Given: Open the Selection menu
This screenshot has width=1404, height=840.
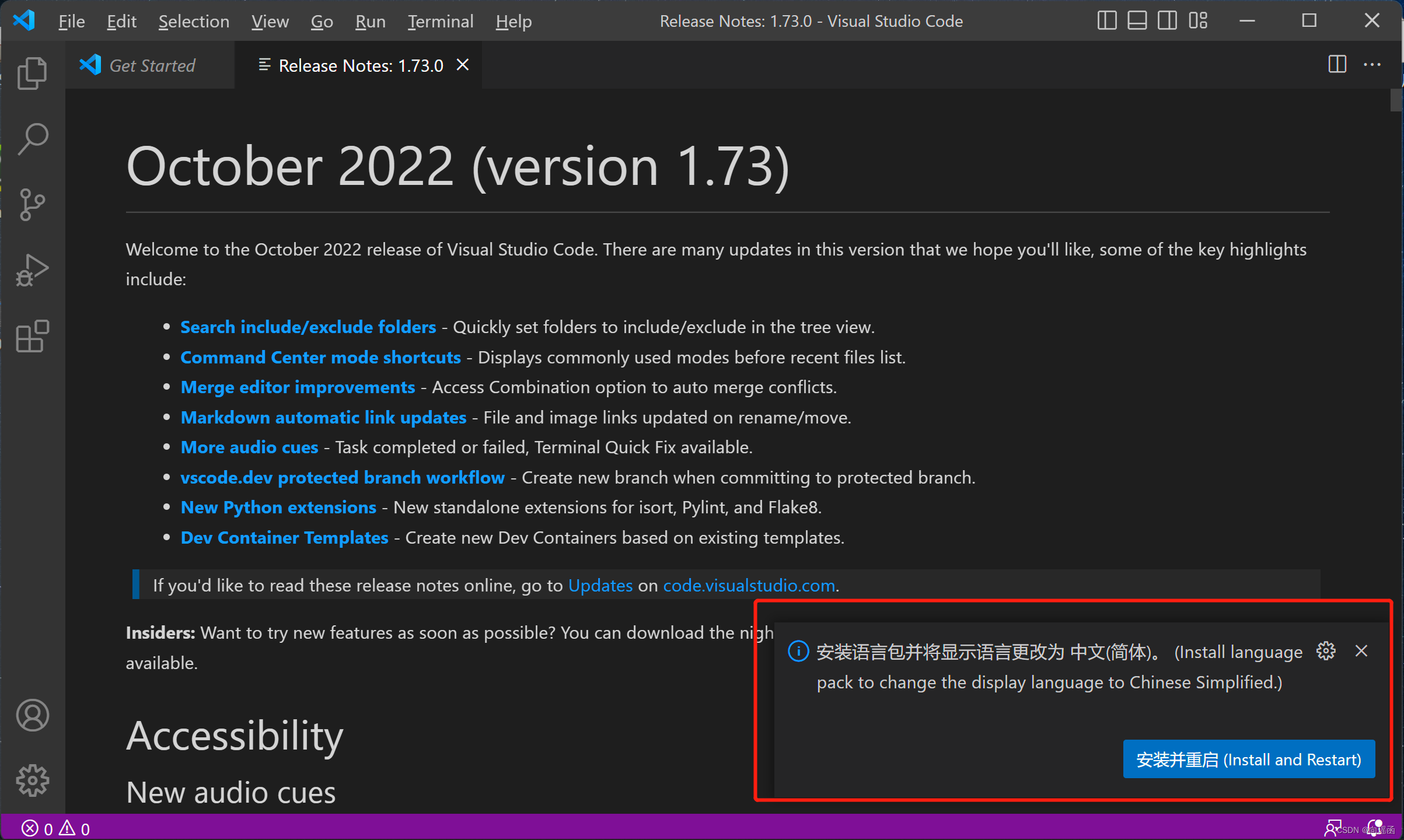Looking at the screenshot, I should pyautogui.click(x=194, y=21).
